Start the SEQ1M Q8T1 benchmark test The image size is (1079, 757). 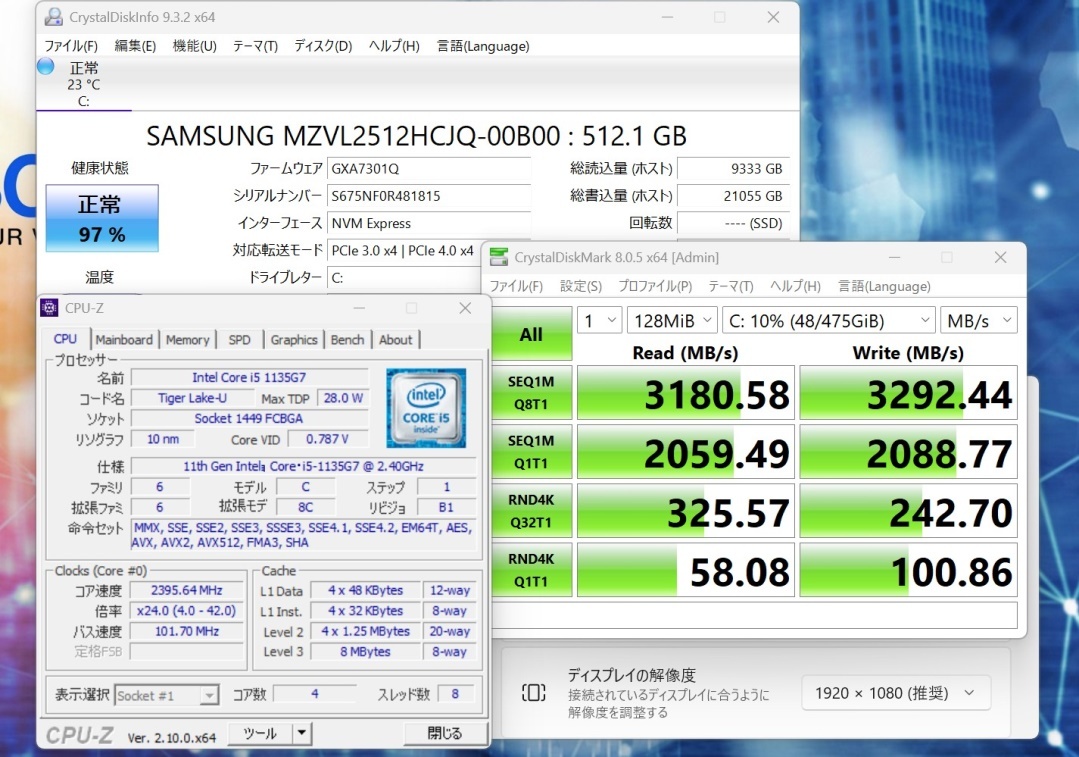coord(531,393)
